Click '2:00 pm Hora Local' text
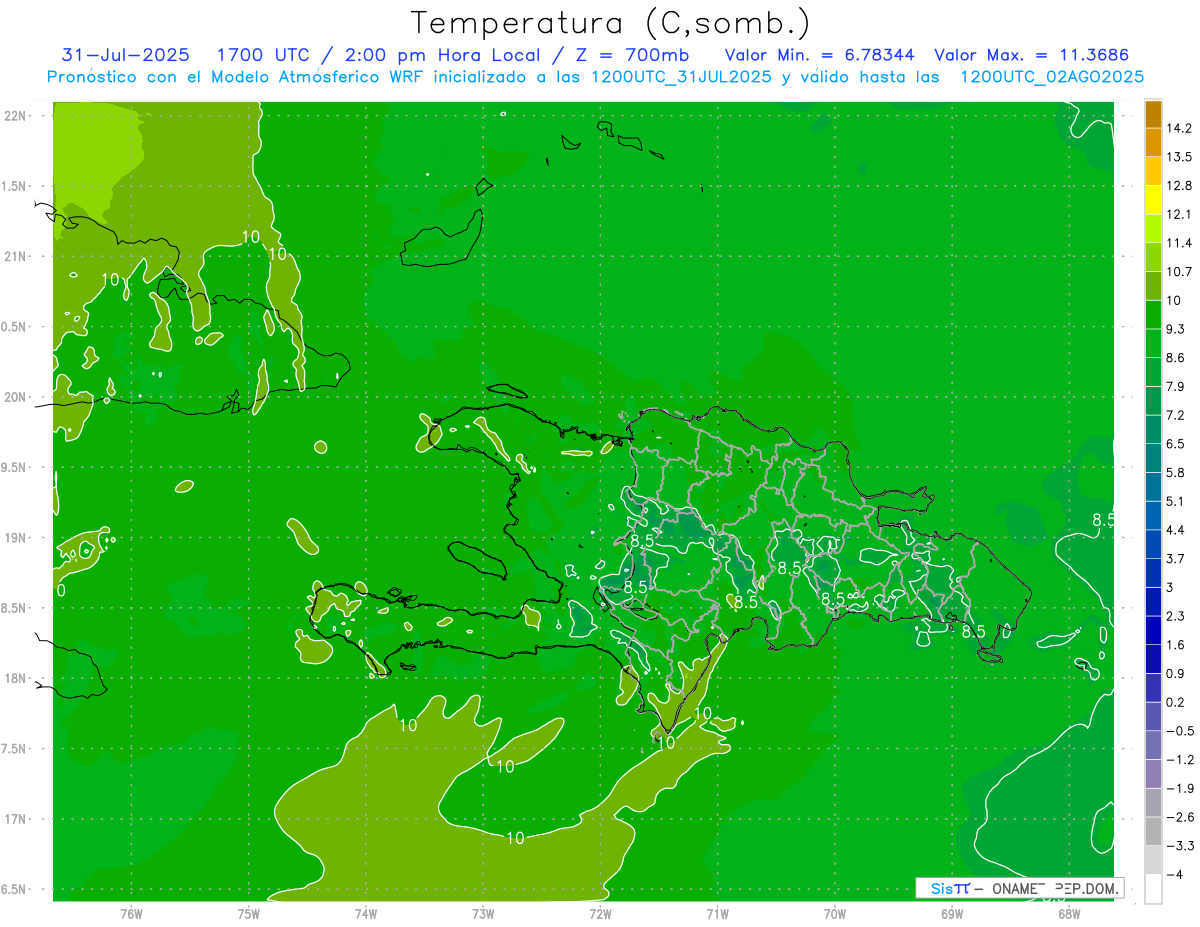This screenshot has height=927, width=1200. pos(443,55)
